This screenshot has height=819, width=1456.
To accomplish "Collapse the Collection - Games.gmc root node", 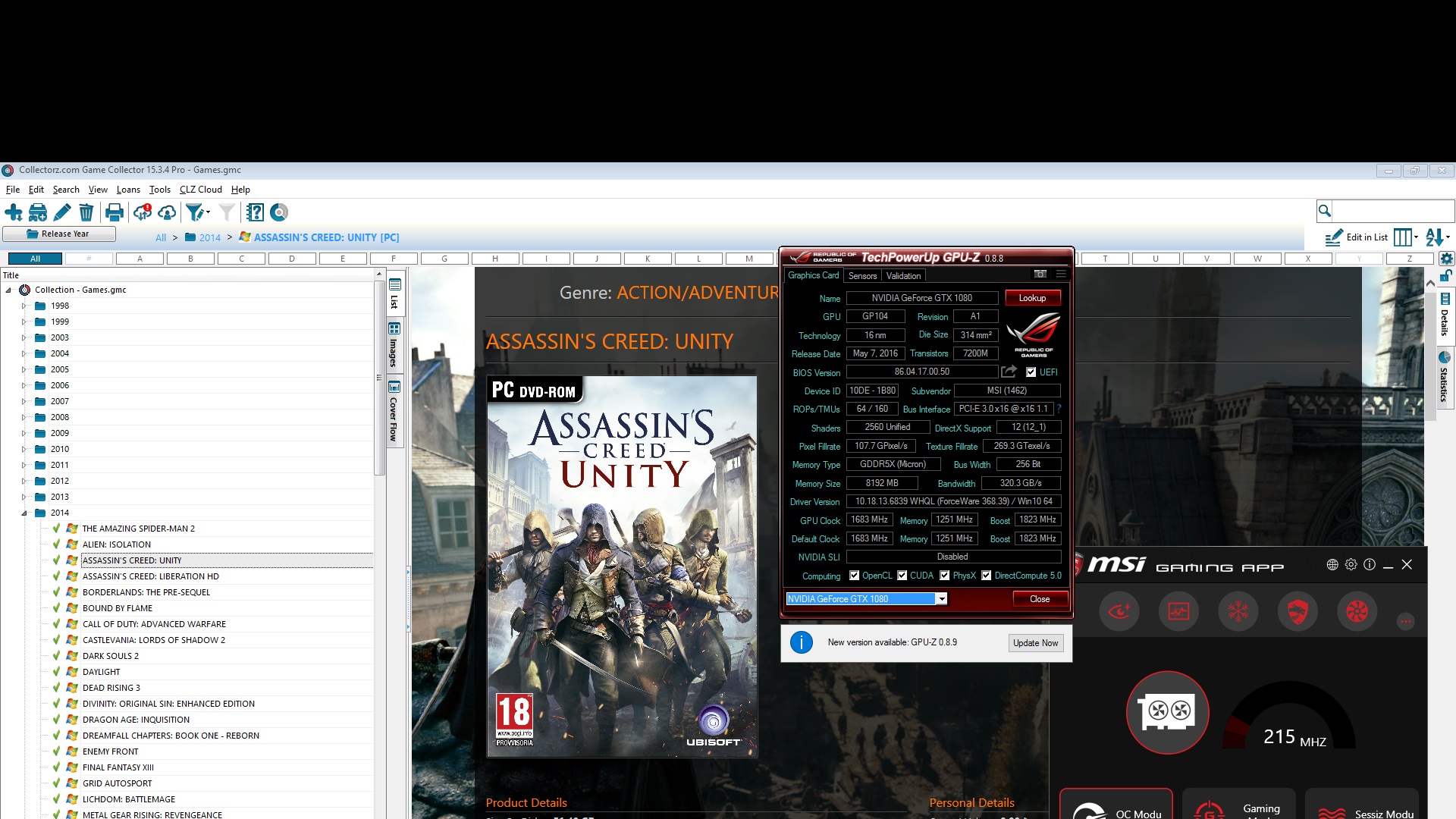I will 8,290.
